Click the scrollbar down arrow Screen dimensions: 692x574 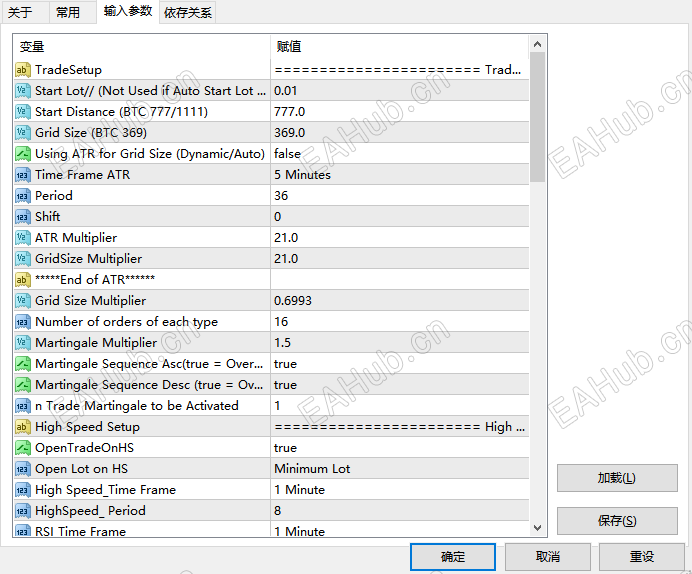click(x=537, y=528)
